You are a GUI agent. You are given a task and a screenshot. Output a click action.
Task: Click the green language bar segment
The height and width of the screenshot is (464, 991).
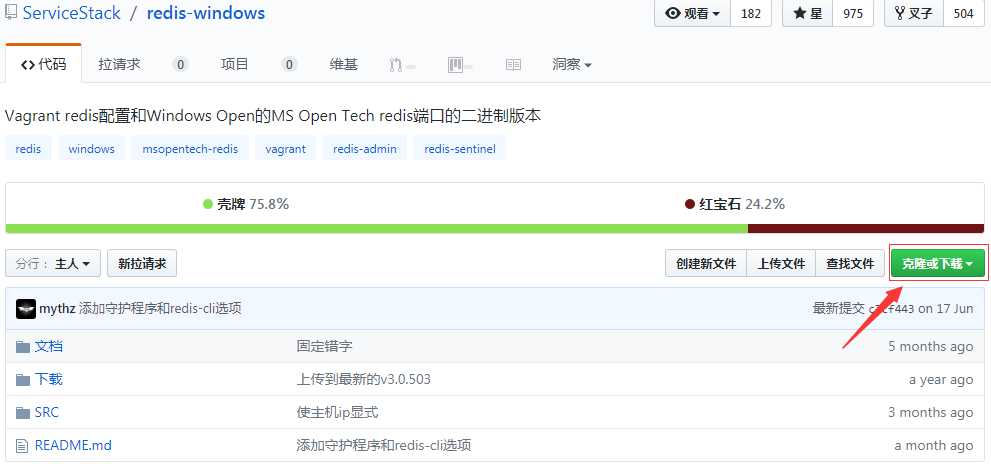(377, 228)
